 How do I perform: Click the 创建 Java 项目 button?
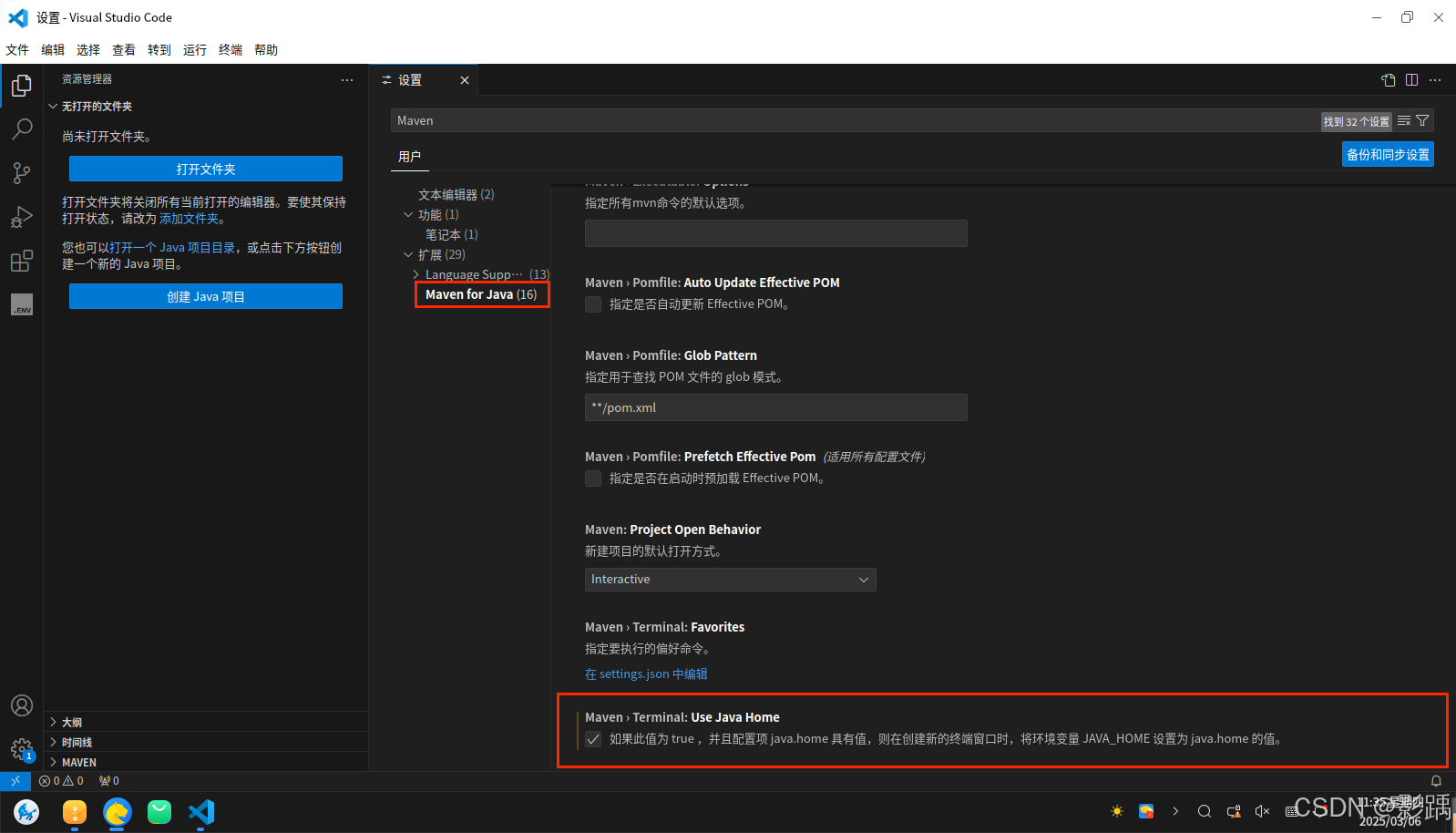pyautogui.click(x=206, y=296)
